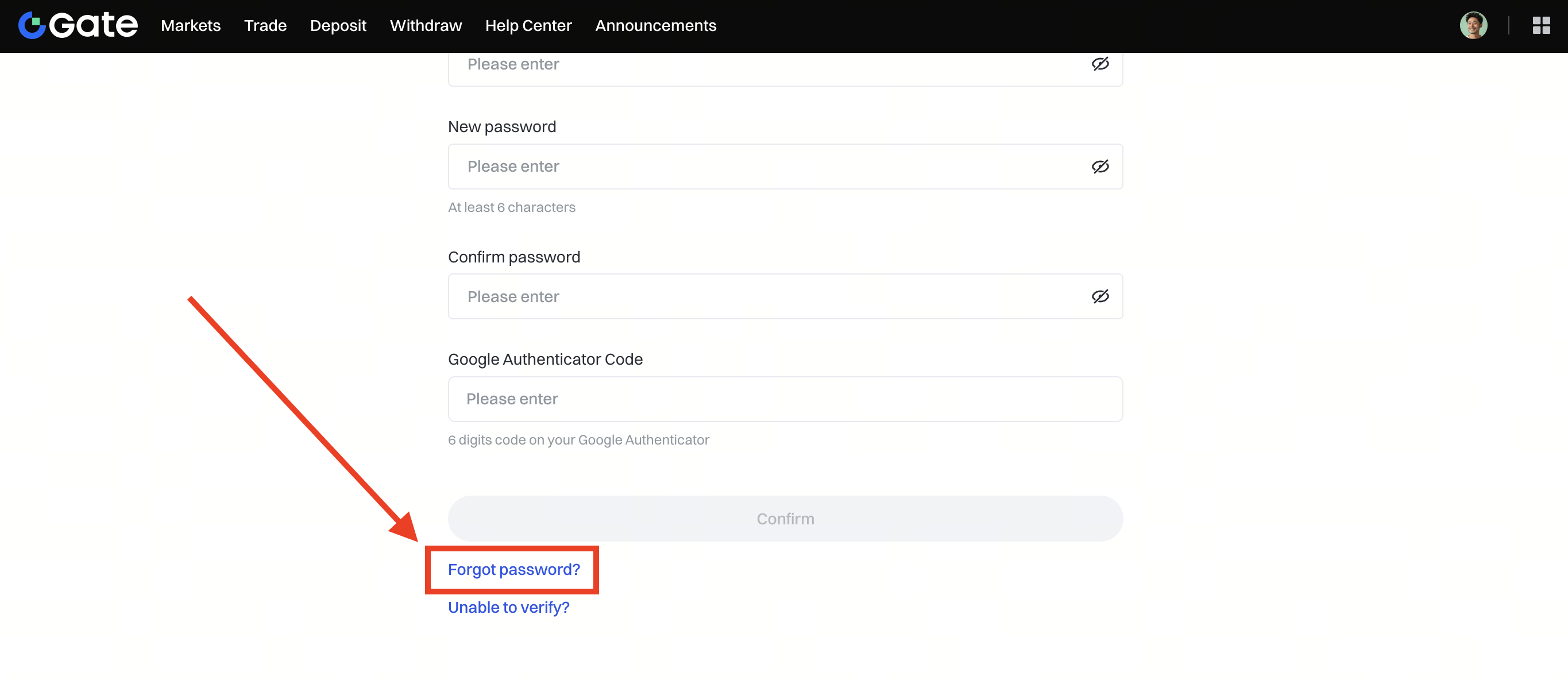Screen dimensions: 1568x680
Task: Reveal the topmost partially visible password field
Action: 1099,64
